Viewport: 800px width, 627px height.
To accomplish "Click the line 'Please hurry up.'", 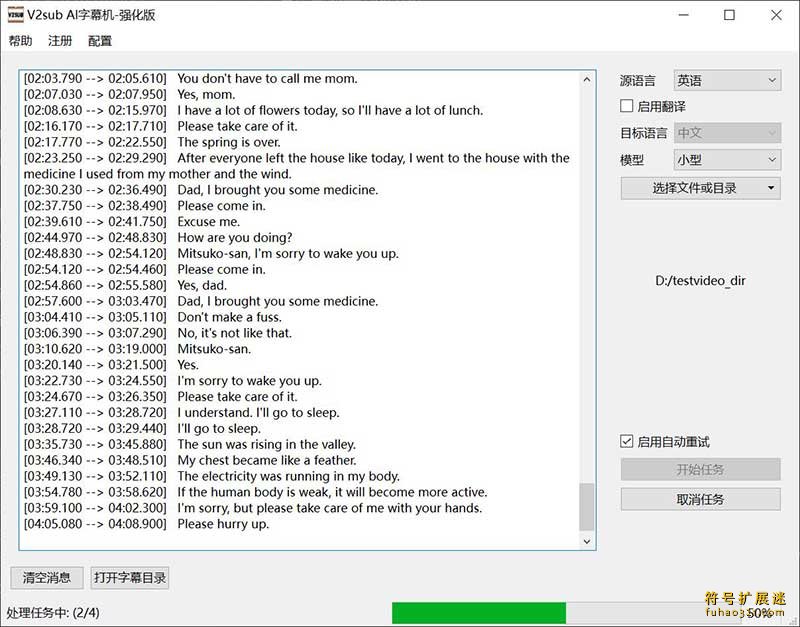I will click(223, 524).
